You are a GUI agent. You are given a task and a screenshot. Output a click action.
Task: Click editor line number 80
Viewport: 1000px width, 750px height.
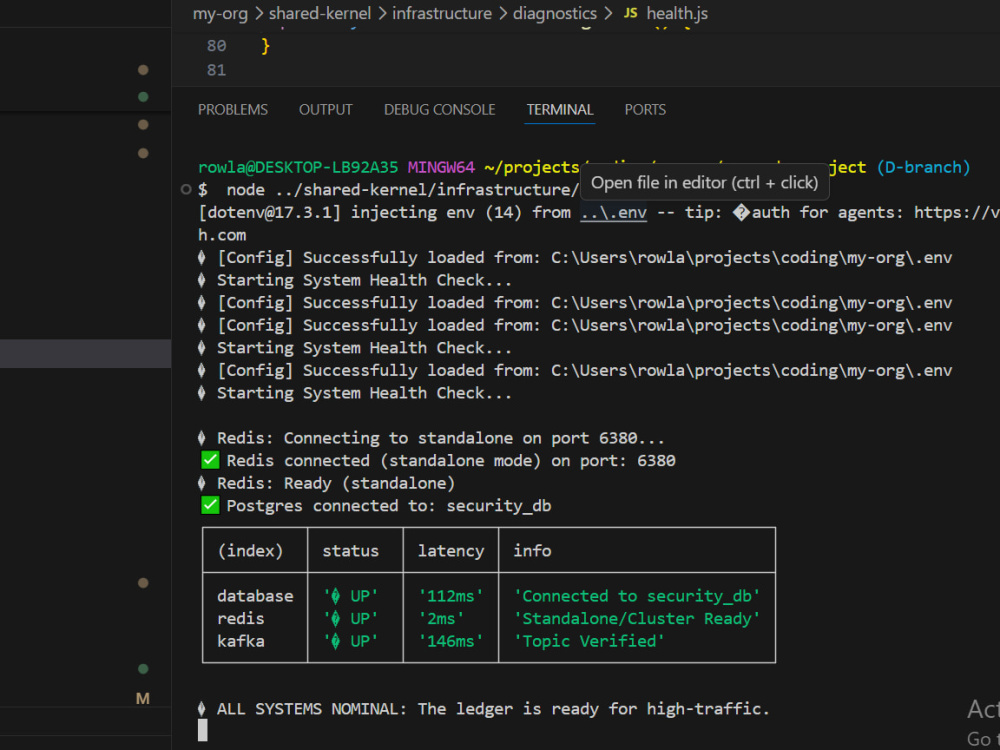click(216, 46)
